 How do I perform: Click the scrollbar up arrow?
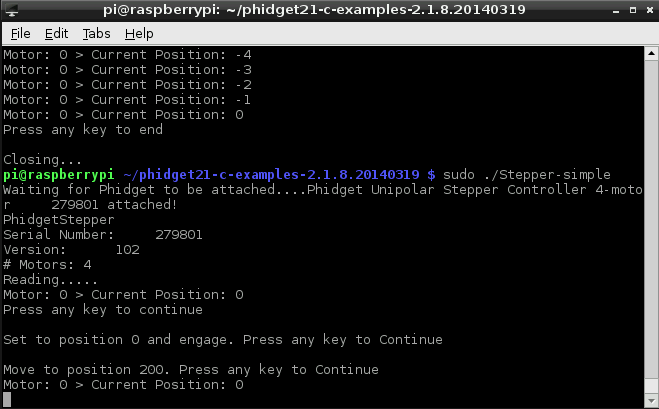click(651, 53)
